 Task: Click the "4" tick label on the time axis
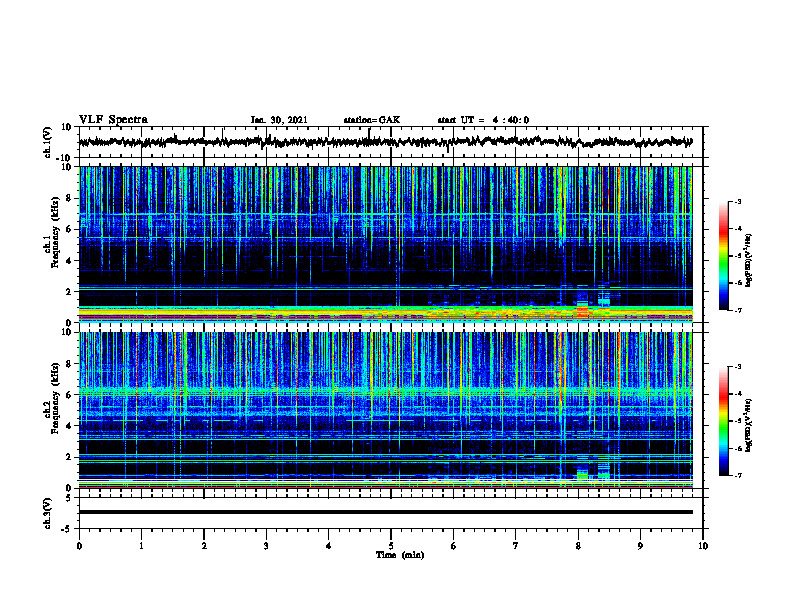click(x=329, y=546)
